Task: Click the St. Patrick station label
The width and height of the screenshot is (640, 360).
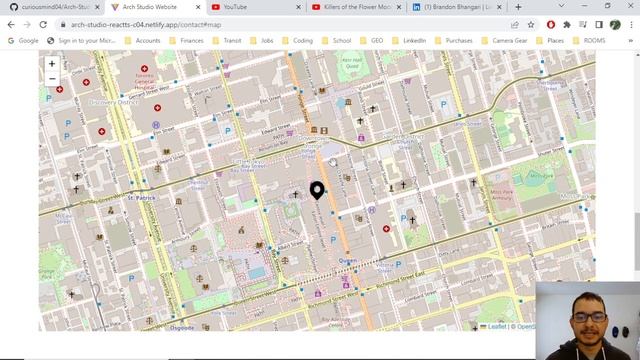Action: tap(142, 198)
